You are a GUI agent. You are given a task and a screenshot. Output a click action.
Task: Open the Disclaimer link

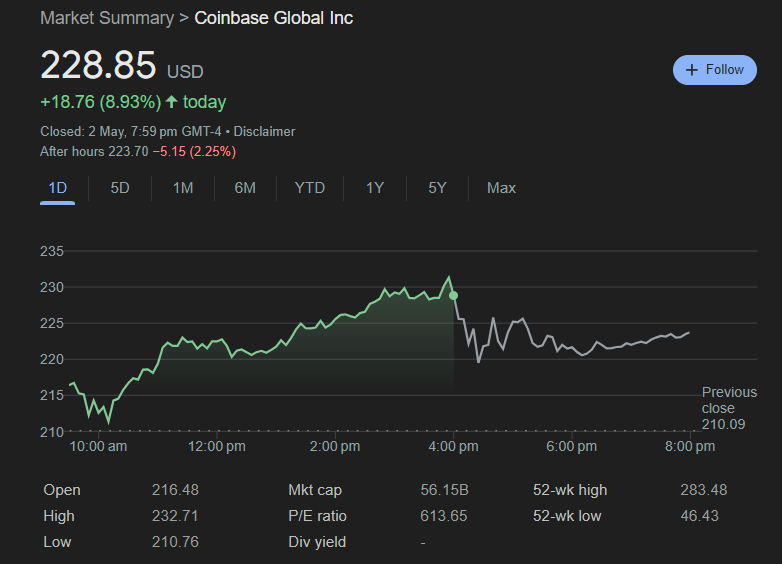[264, 132]
